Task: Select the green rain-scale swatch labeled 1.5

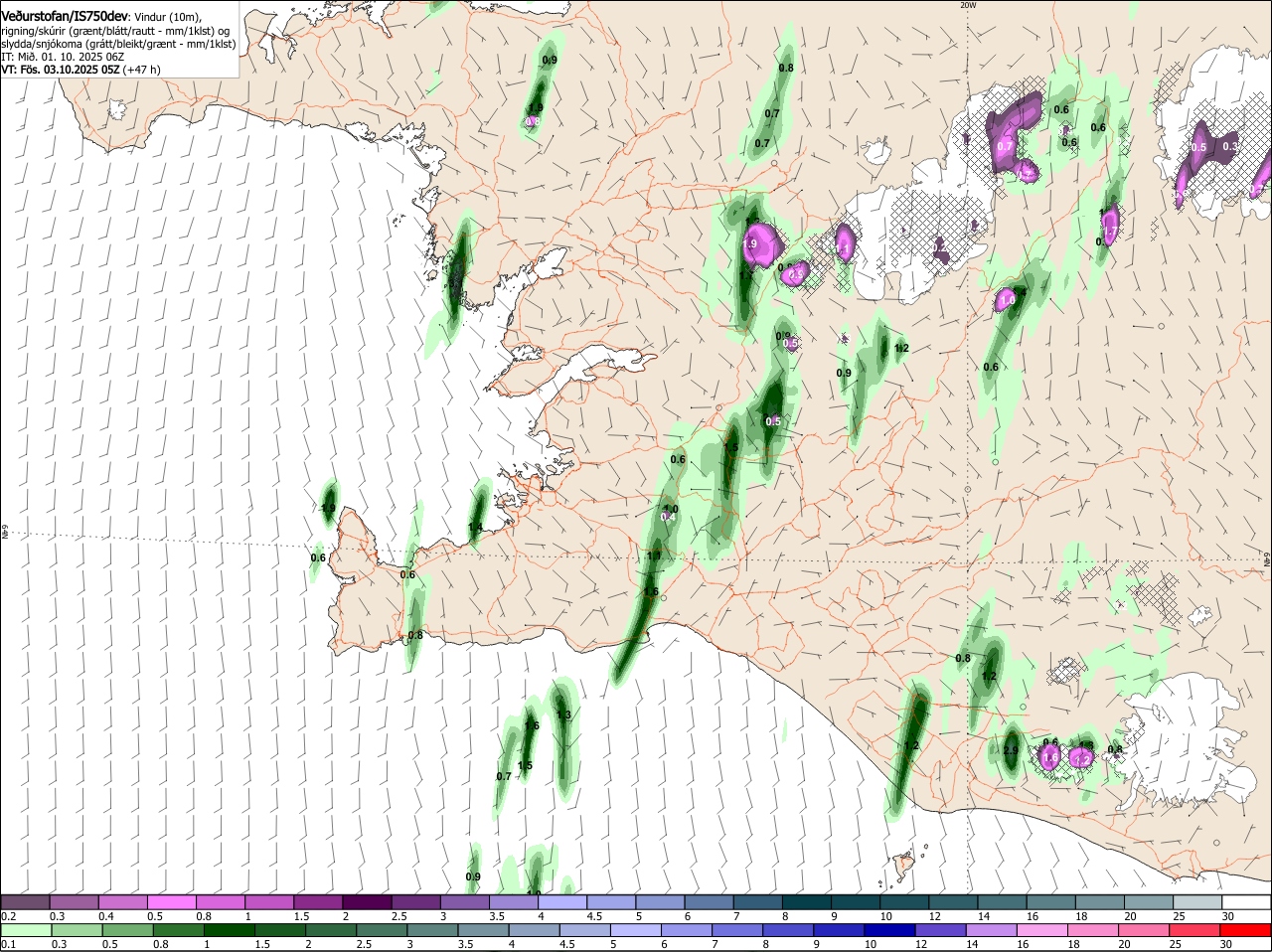Action: pos(279,930)
